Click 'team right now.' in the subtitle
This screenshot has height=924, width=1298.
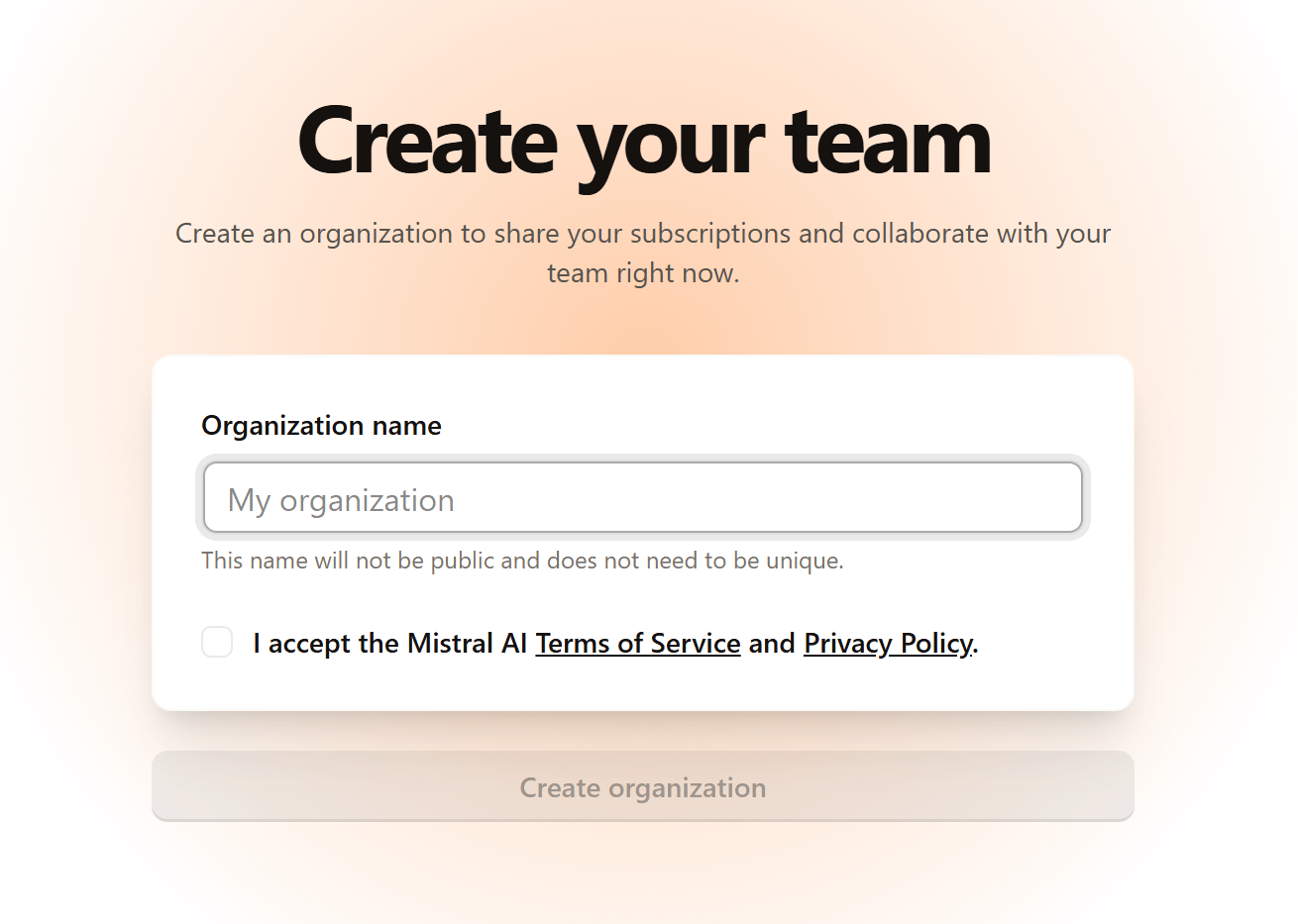[643, 273]
